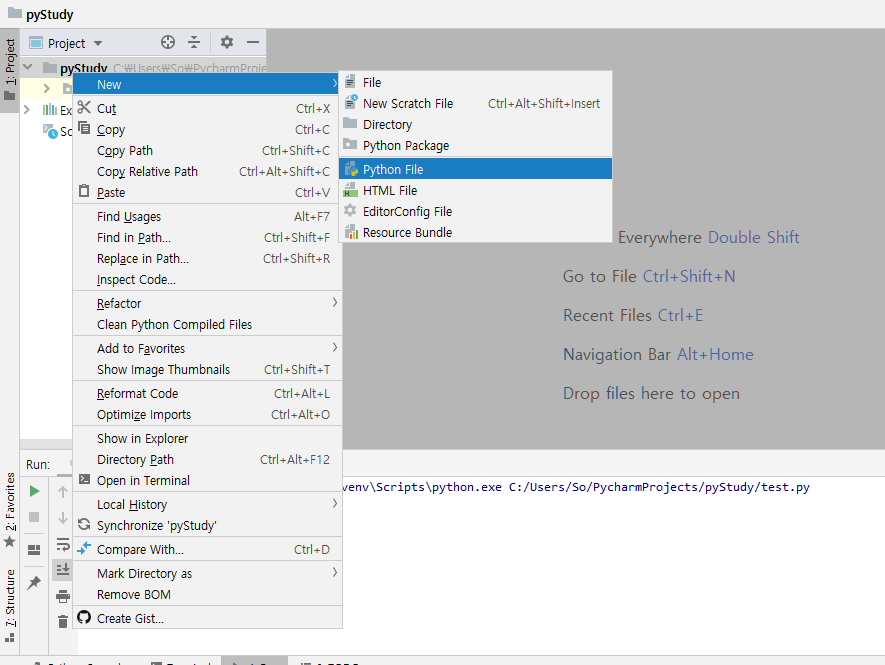Viewport: 885px width, 665px height.
Task: Click the restore layout icon in Run panel
Action: click(x=34, y=550)
